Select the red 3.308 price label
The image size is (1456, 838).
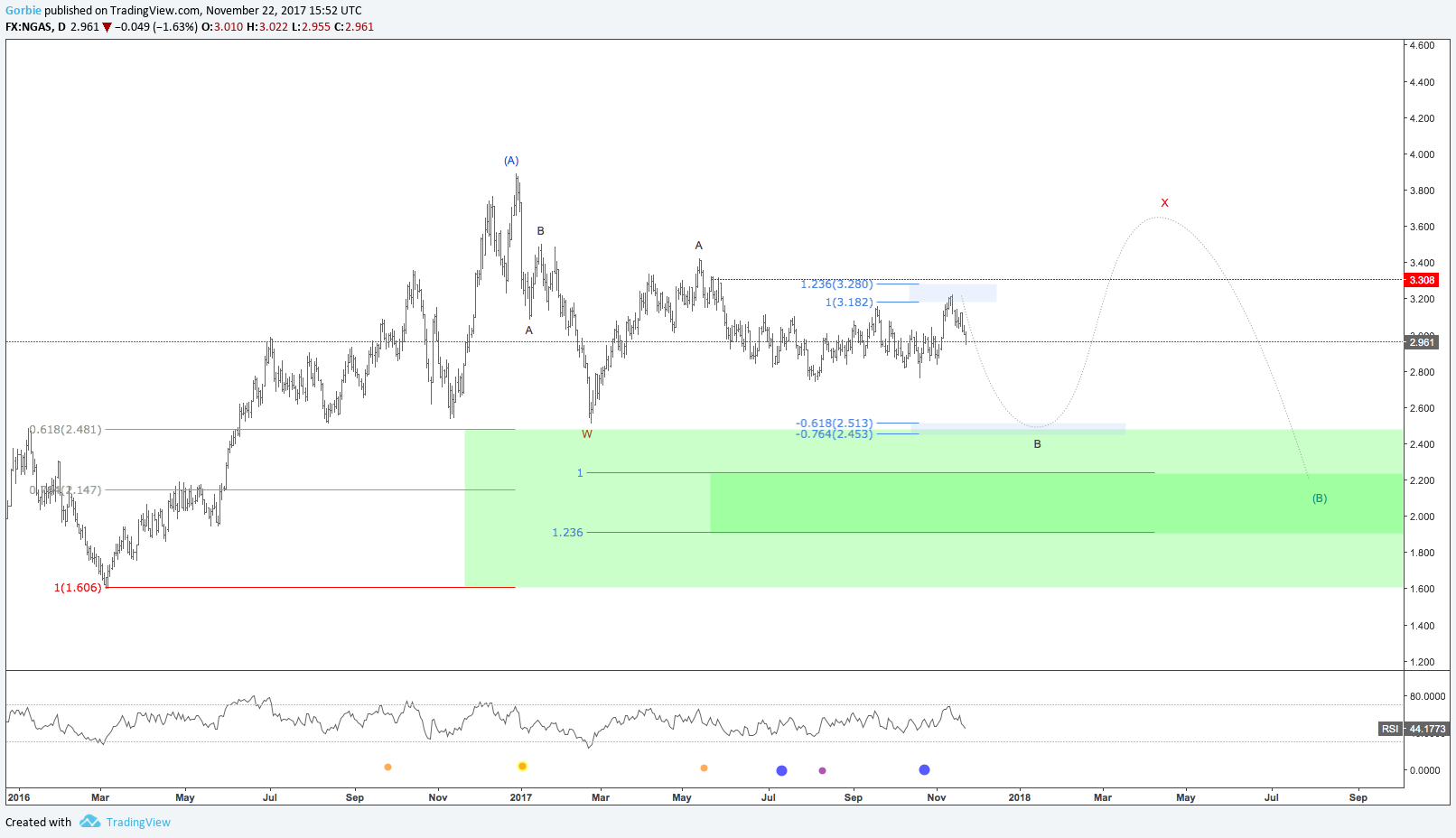coord(1422,280)
